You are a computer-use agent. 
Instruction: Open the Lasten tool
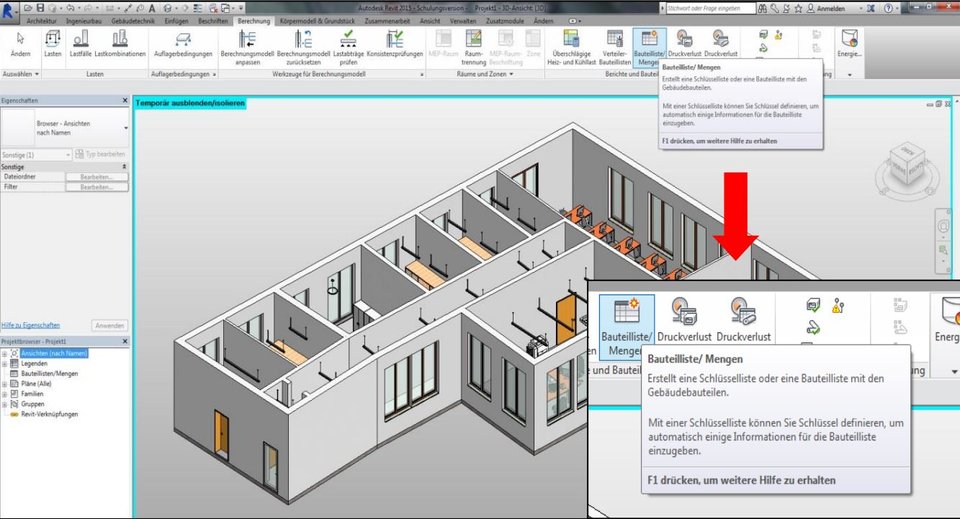click(53, 44)
